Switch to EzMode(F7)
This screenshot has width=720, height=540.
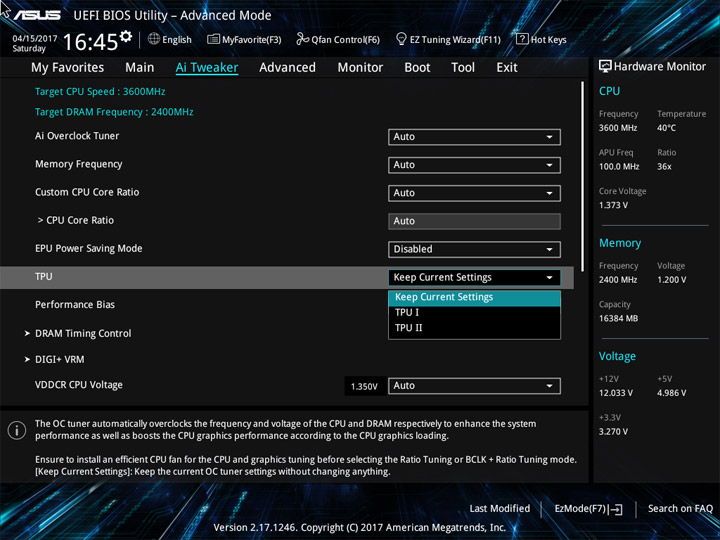(x=589, y=509)
